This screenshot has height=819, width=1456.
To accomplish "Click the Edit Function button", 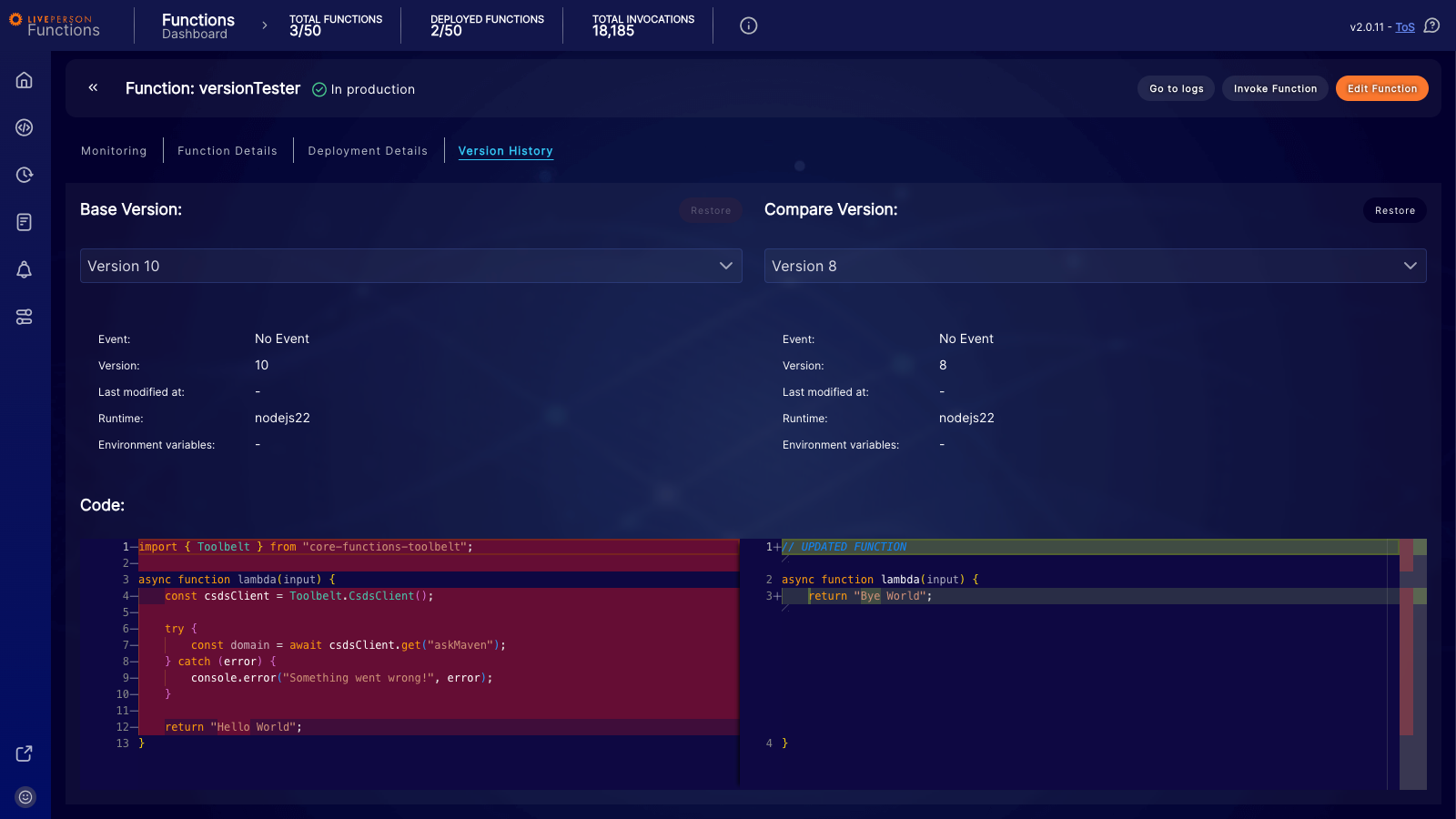I will click(1381, 88).
